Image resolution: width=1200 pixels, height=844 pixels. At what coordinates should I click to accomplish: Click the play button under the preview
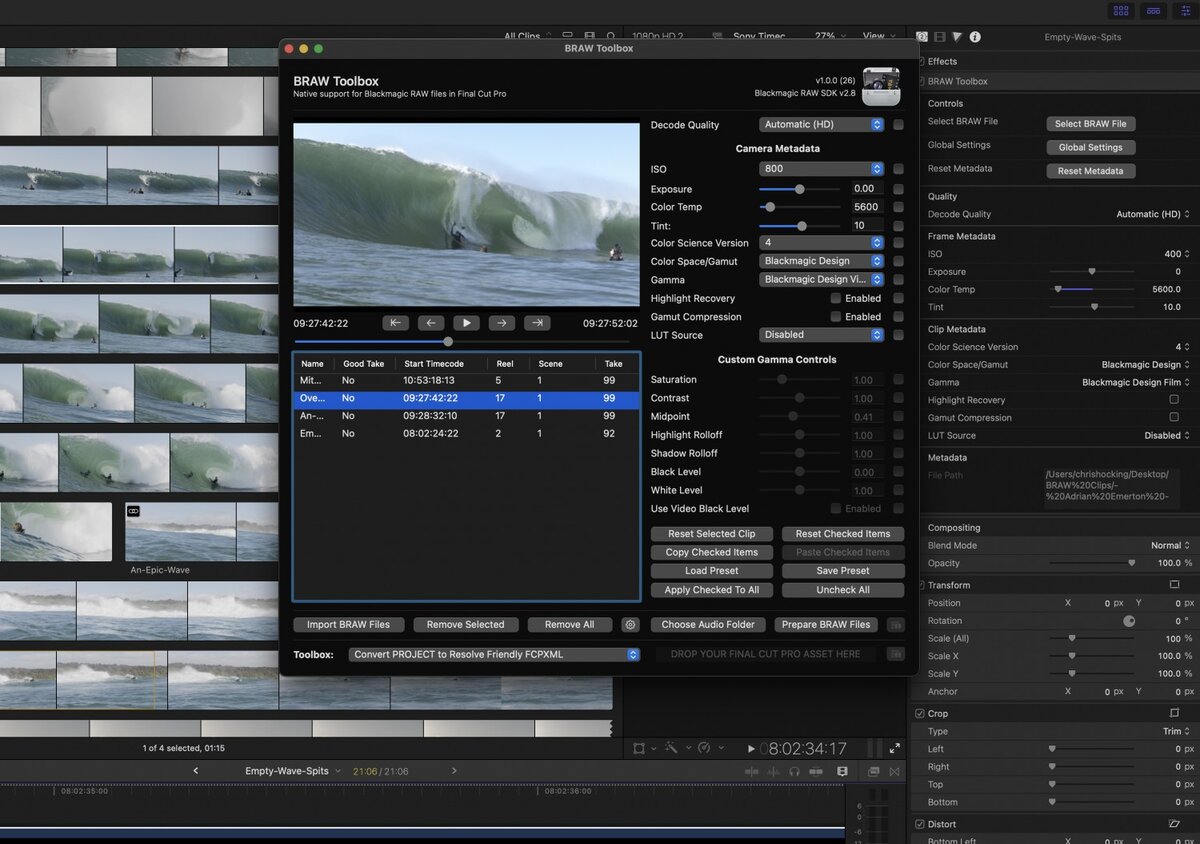point(466,323)
